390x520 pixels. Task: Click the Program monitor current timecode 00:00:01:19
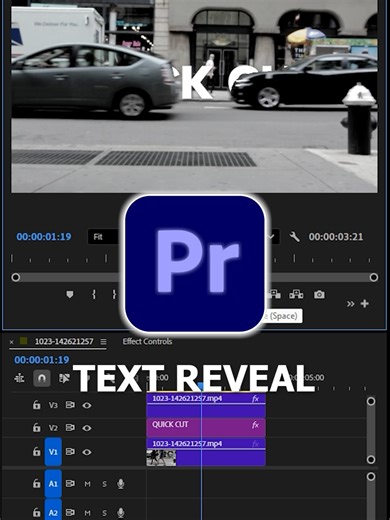coord(44,237)
